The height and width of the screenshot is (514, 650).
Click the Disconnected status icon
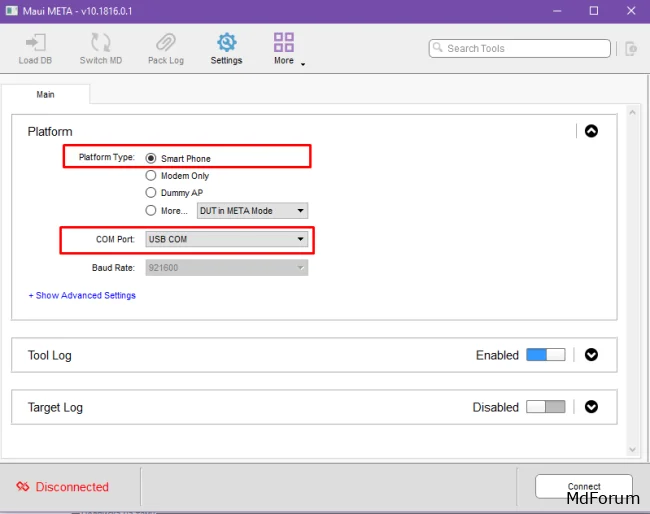[22, 487]
